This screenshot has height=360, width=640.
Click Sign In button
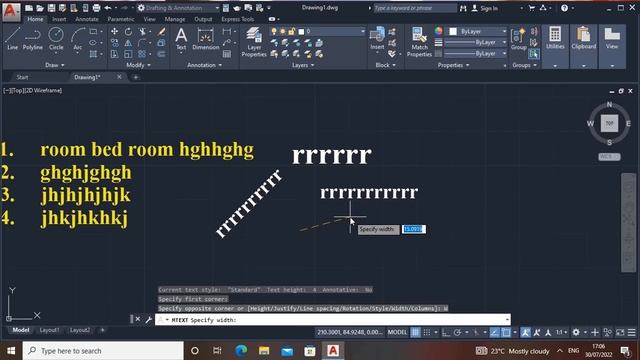[x=485, y=8]
